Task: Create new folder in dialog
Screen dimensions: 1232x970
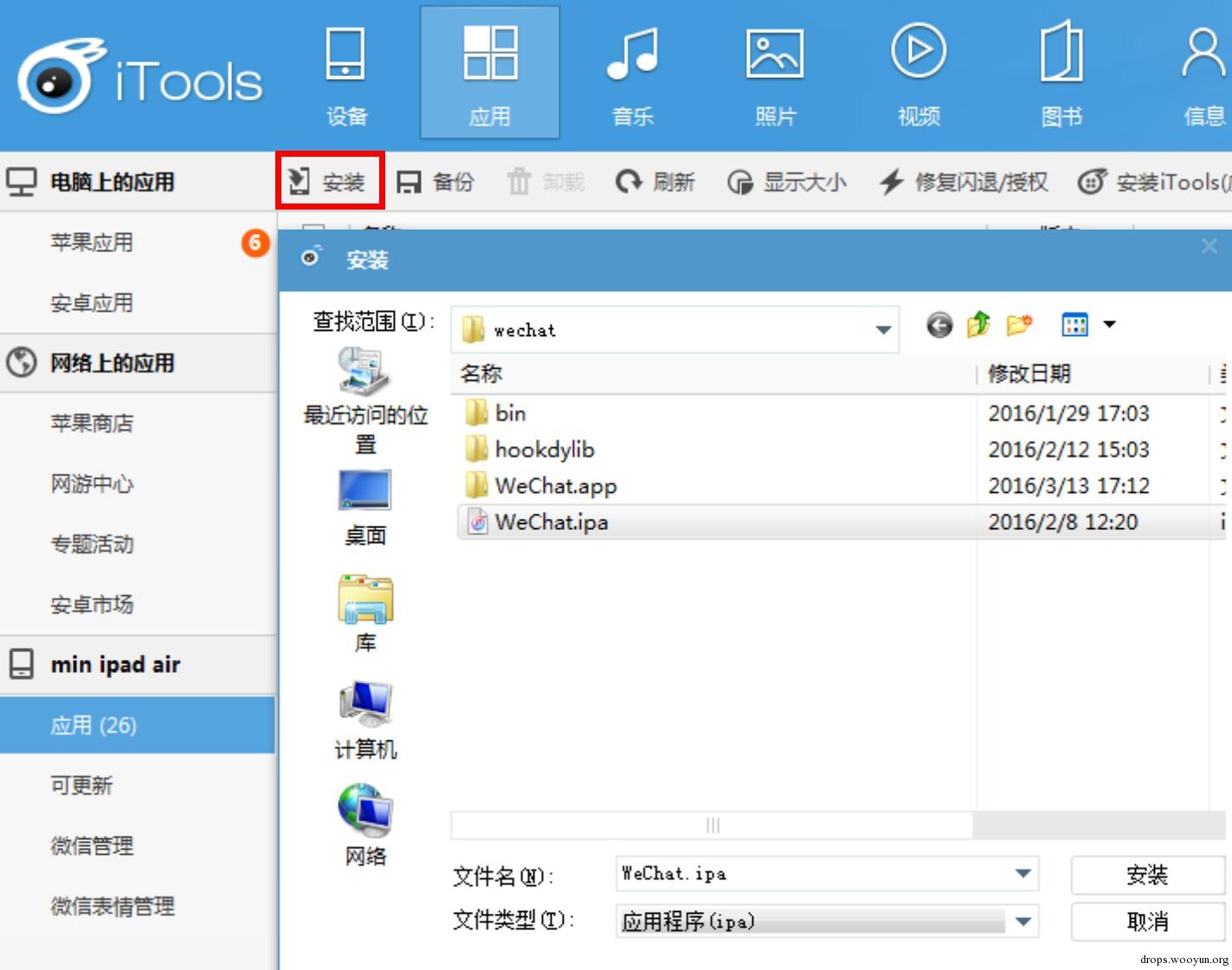Action: [1019, 325]
